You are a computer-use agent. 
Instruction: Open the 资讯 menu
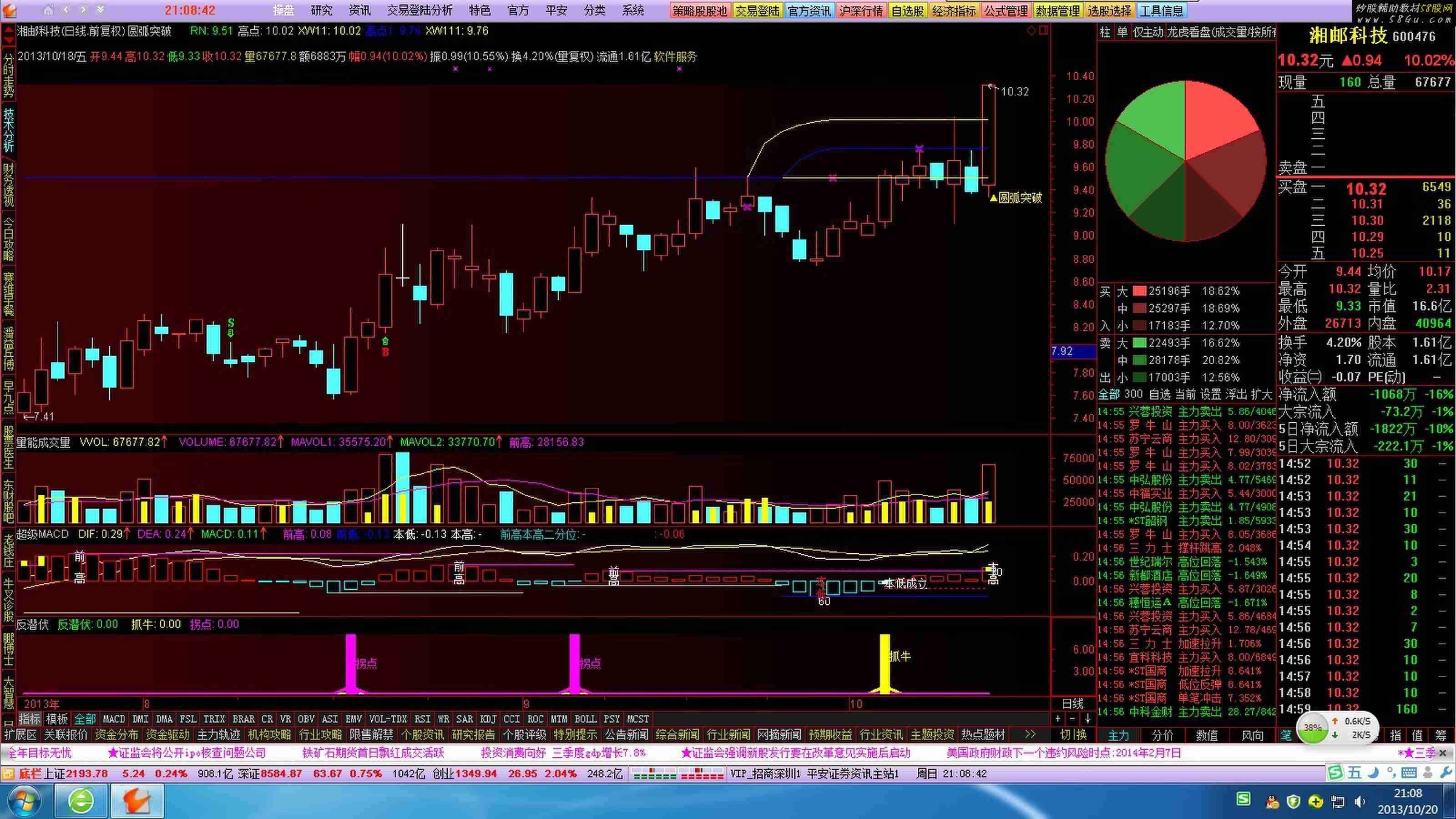click(359, 10)
